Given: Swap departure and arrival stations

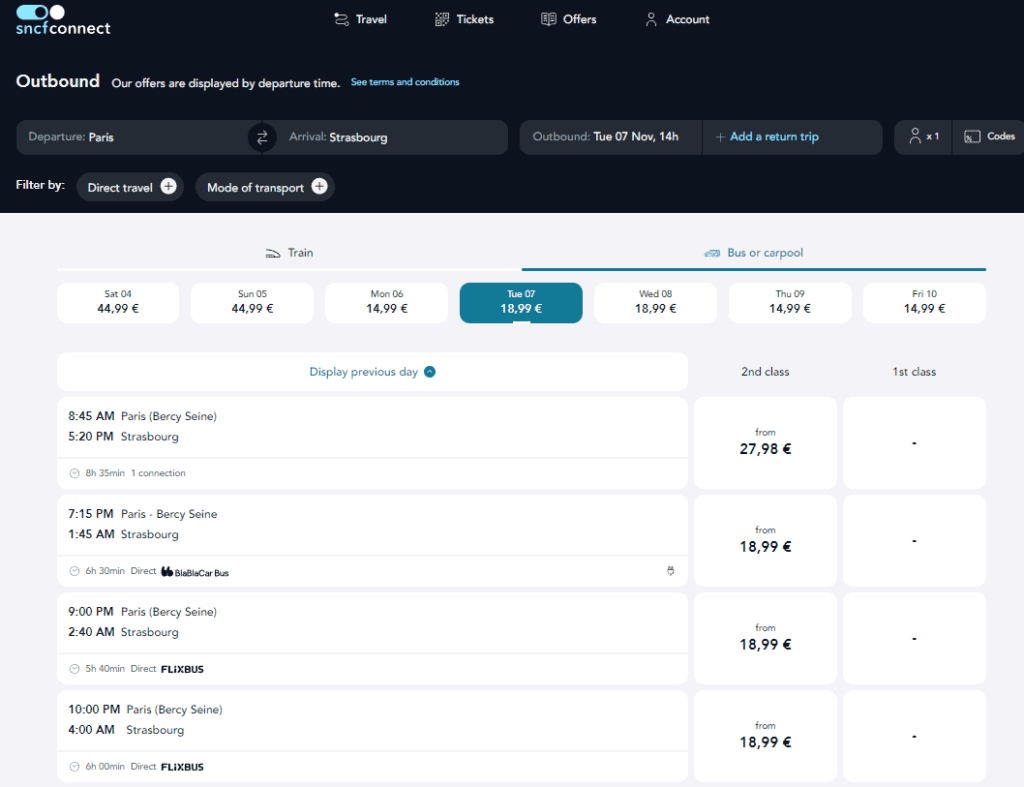Looking at the screenshot, I should point(262,138).
